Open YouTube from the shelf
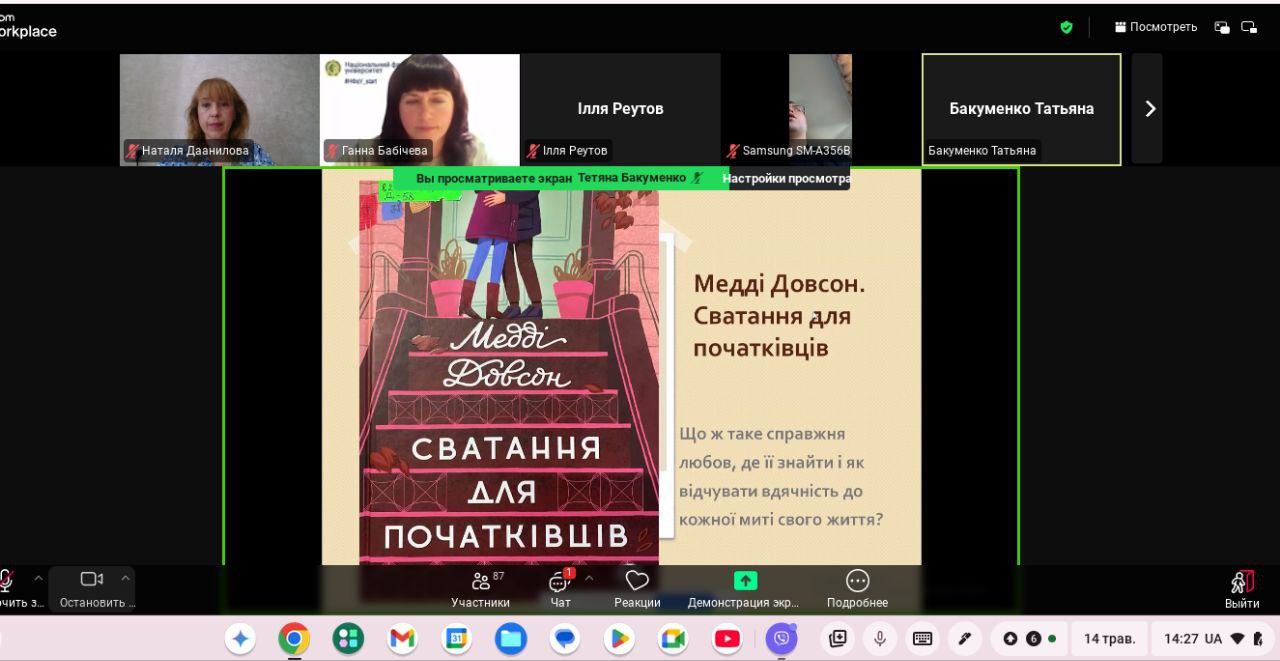1280x661 pixels. click(x=727, y=638)
